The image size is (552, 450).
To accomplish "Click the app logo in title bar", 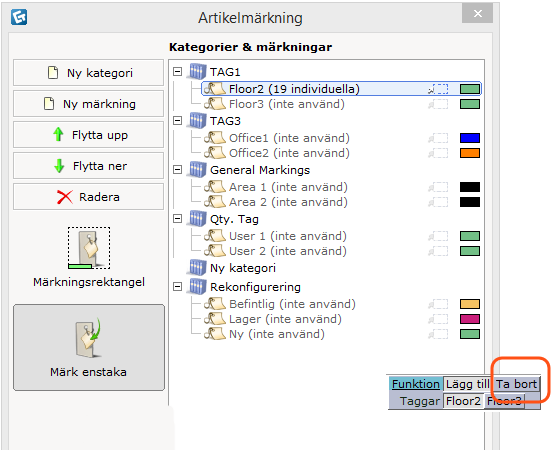I will (19, 17).
